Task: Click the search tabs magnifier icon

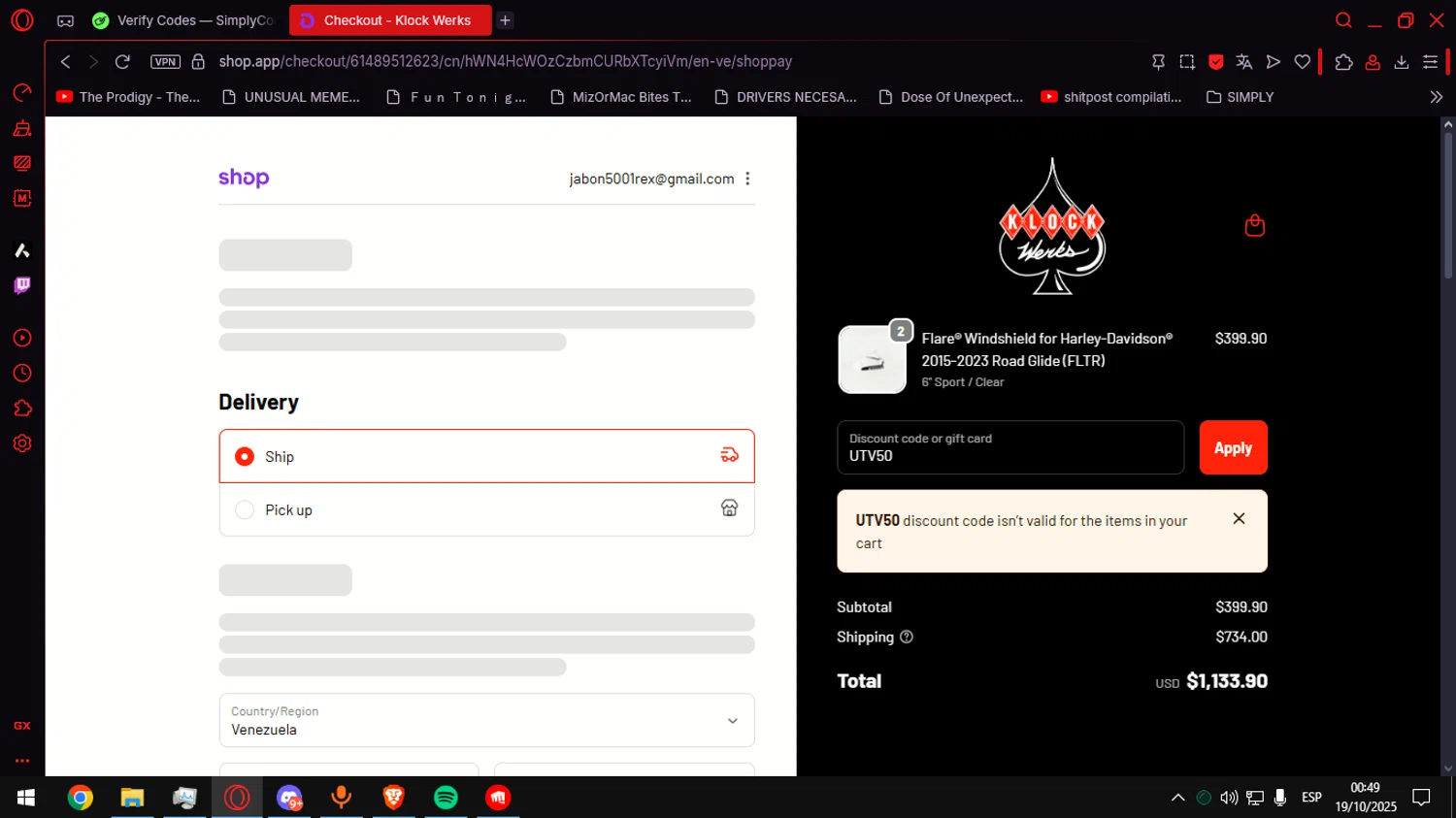Action: tap(1343, 20)
